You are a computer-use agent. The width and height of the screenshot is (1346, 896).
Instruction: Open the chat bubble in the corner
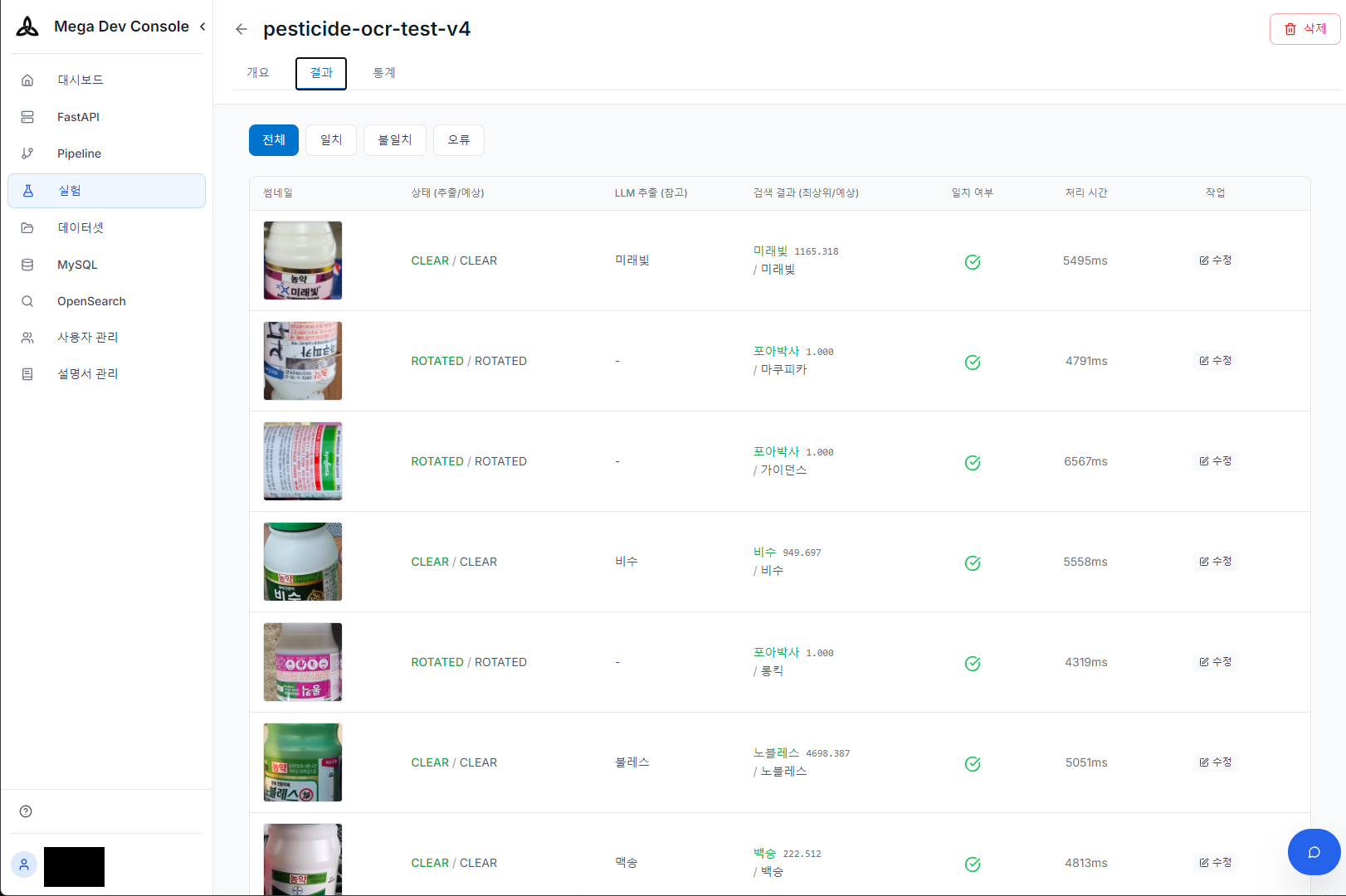[x=1314, y=852]
